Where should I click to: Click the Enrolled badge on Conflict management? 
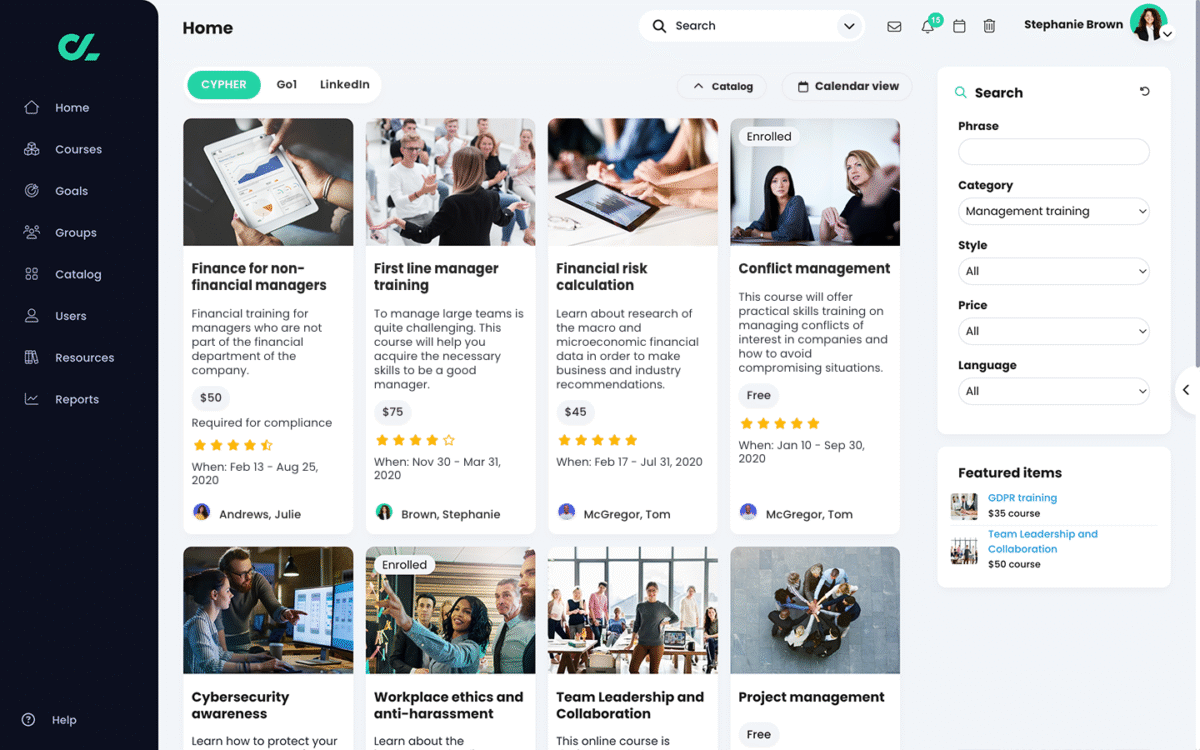coord(769,137)
